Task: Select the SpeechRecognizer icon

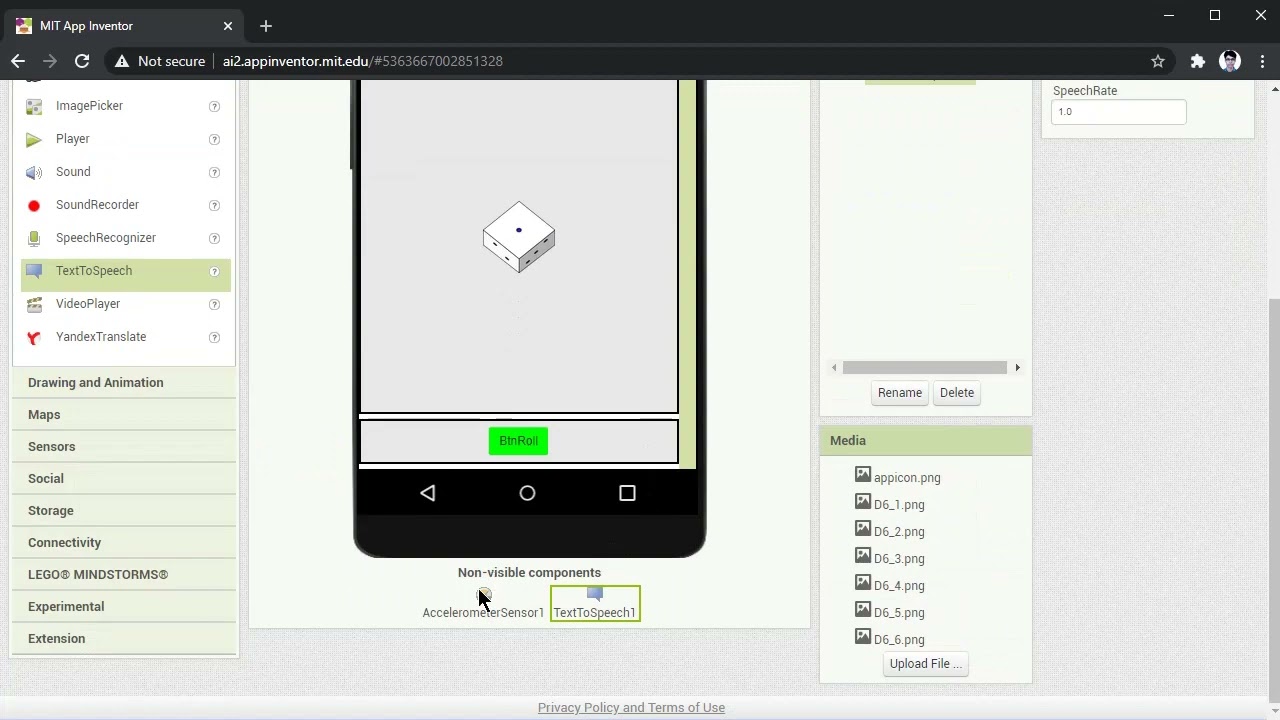Action: point(34,238)
